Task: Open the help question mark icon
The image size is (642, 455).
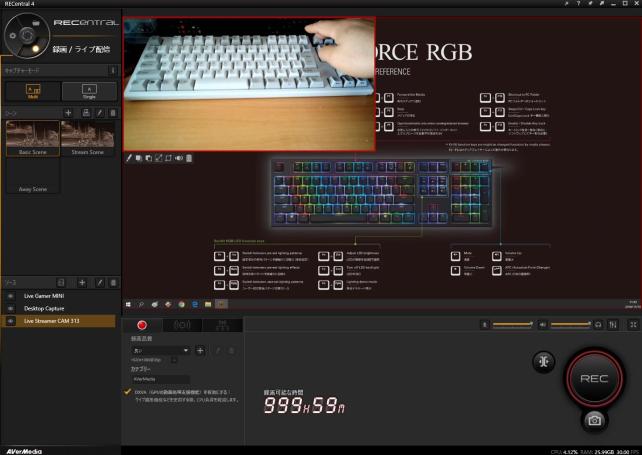Action: click(578, 3)
